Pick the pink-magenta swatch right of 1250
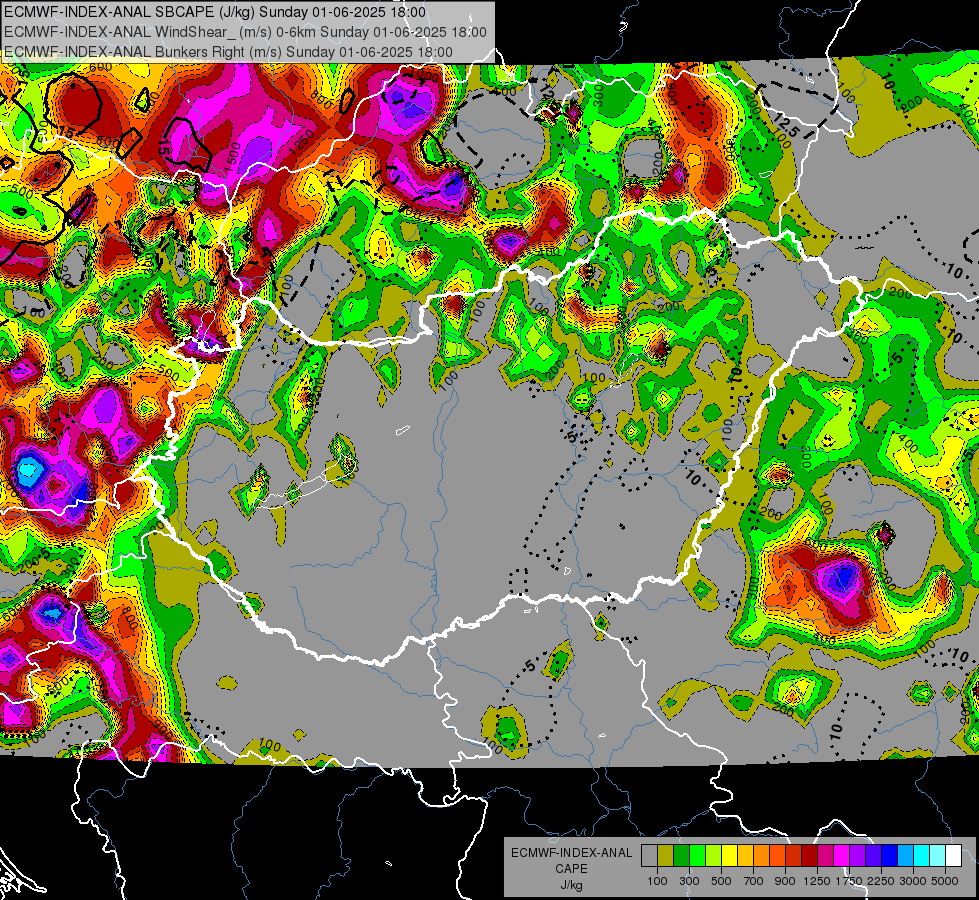 click(x=825, y=856)
